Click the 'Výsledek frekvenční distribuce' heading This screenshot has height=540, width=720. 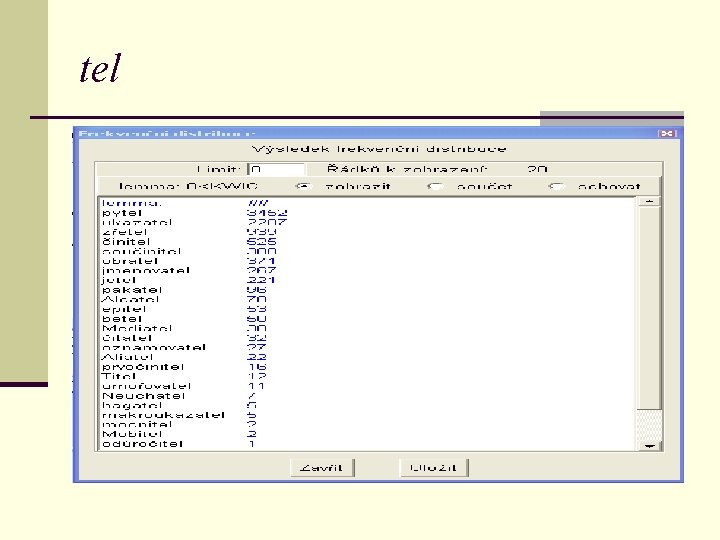coord(379,149)
